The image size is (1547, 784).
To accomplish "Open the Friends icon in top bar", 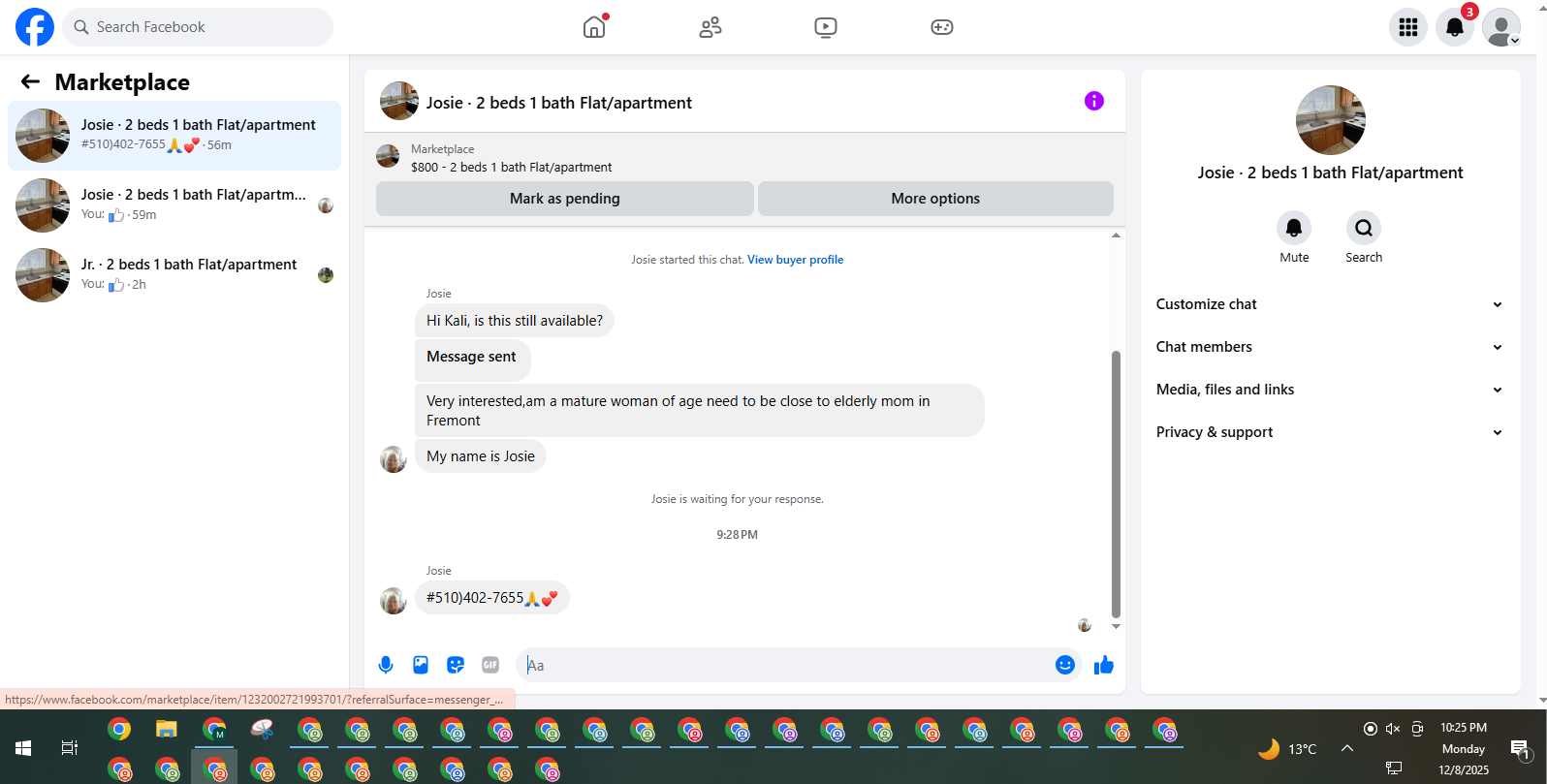I will pos(710,27).
